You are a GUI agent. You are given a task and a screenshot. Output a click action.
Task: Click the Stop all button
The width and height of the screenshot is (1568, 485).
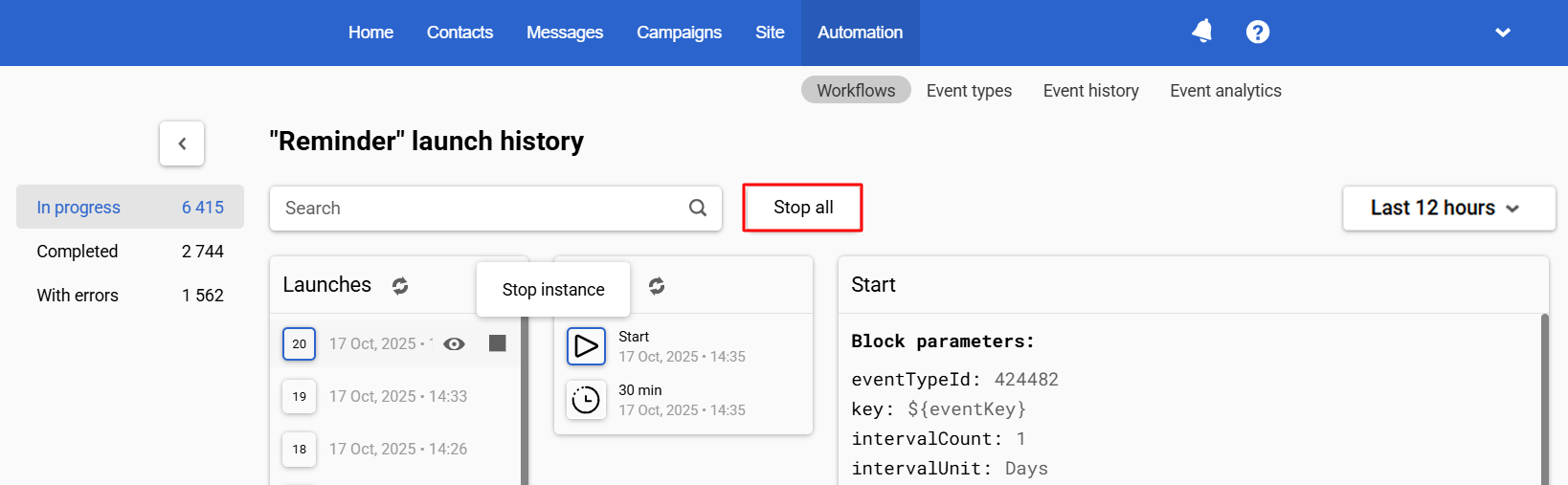pos(803,208)
